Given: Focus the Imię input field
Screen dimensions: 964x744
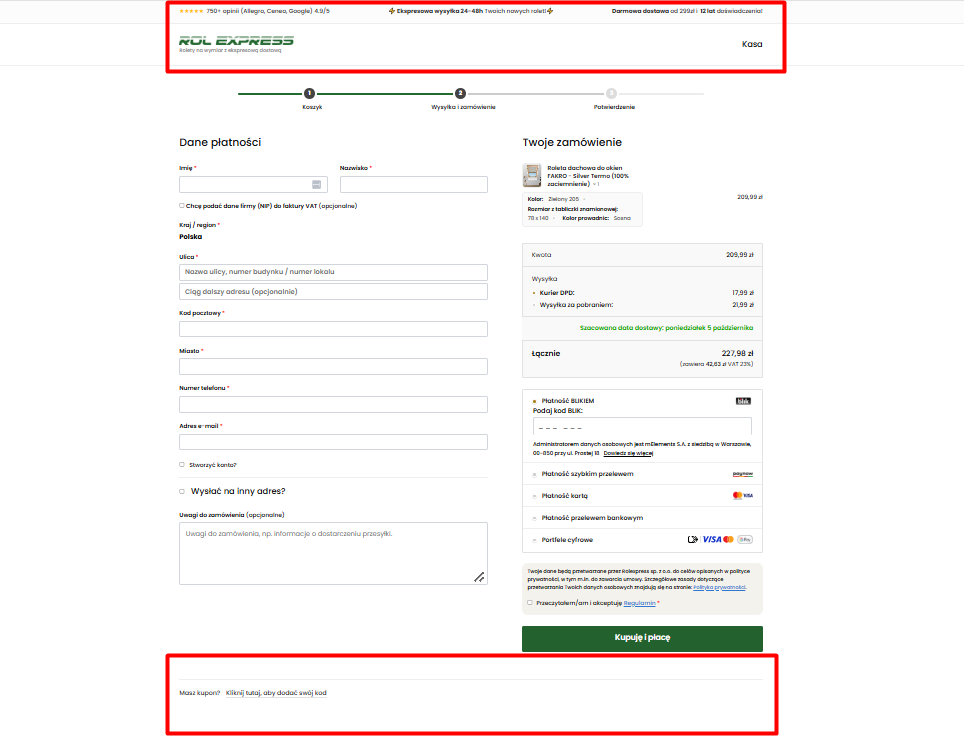Looking at the screenshot, I should pos(253,184).
